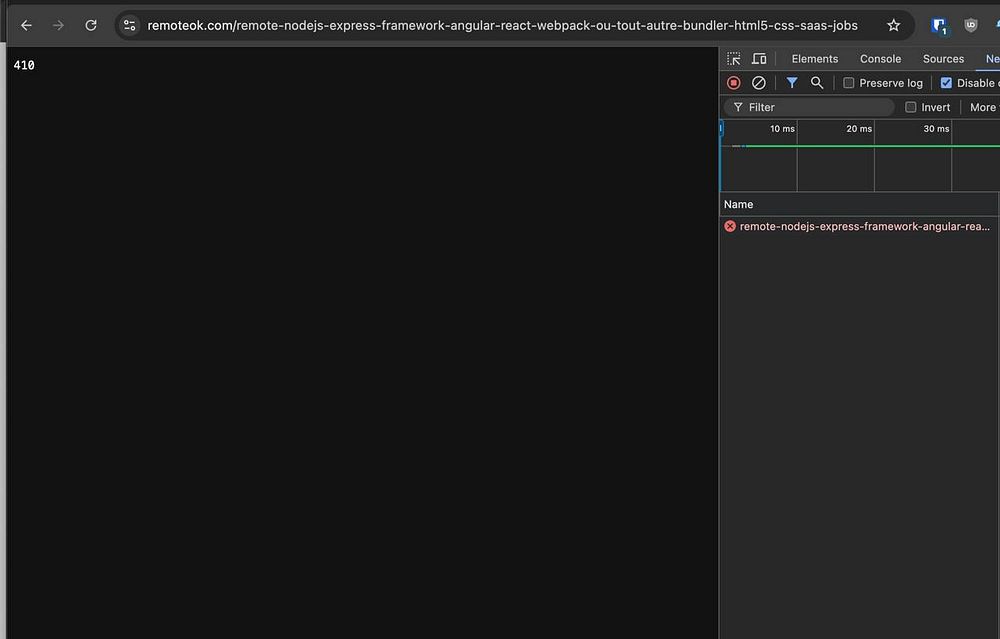Toggle the network filter funnel icon
Viewport: 1000px width, 639px height.
(791, 83)
